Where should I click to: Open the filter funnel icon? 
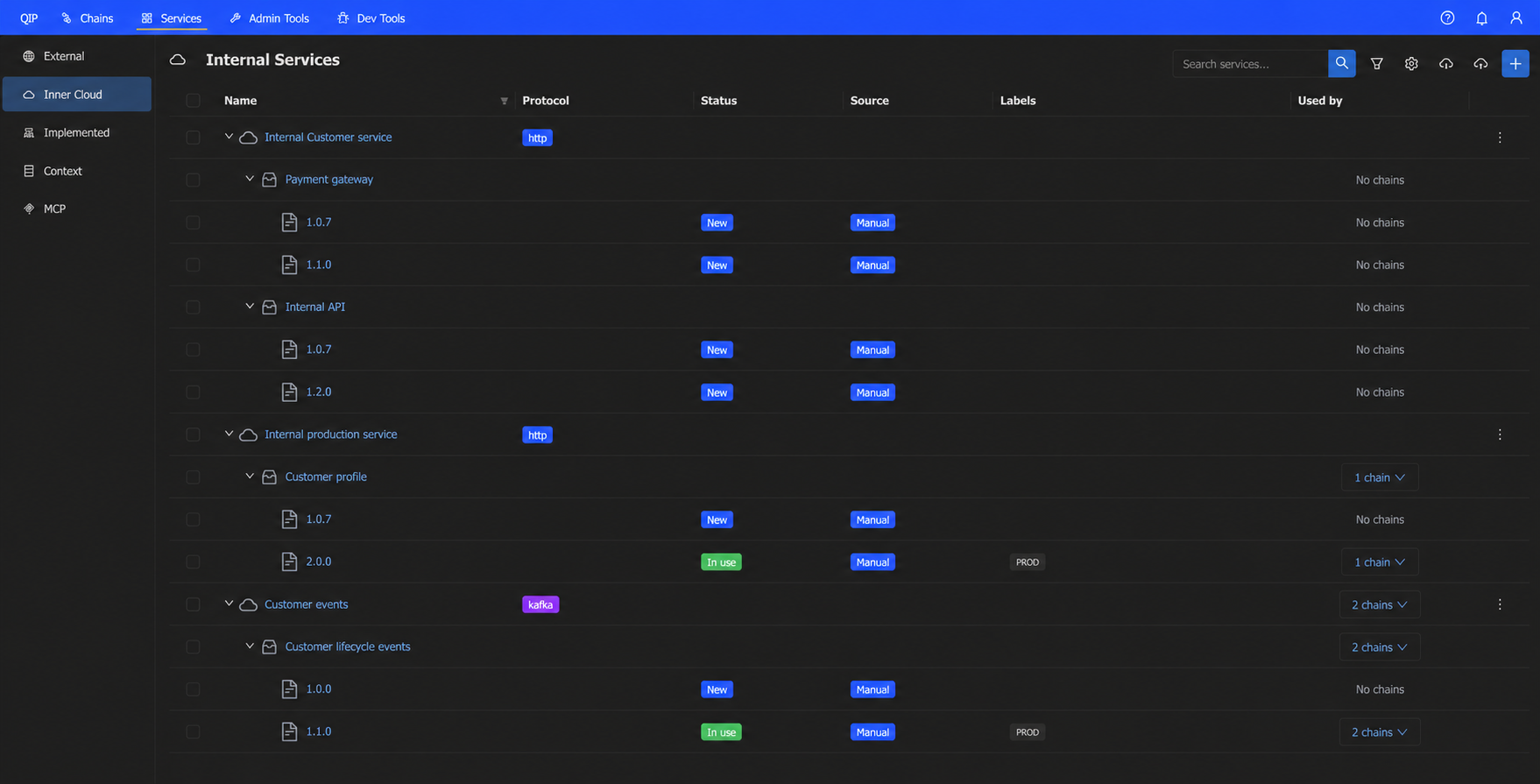(x=1376, y=63)
